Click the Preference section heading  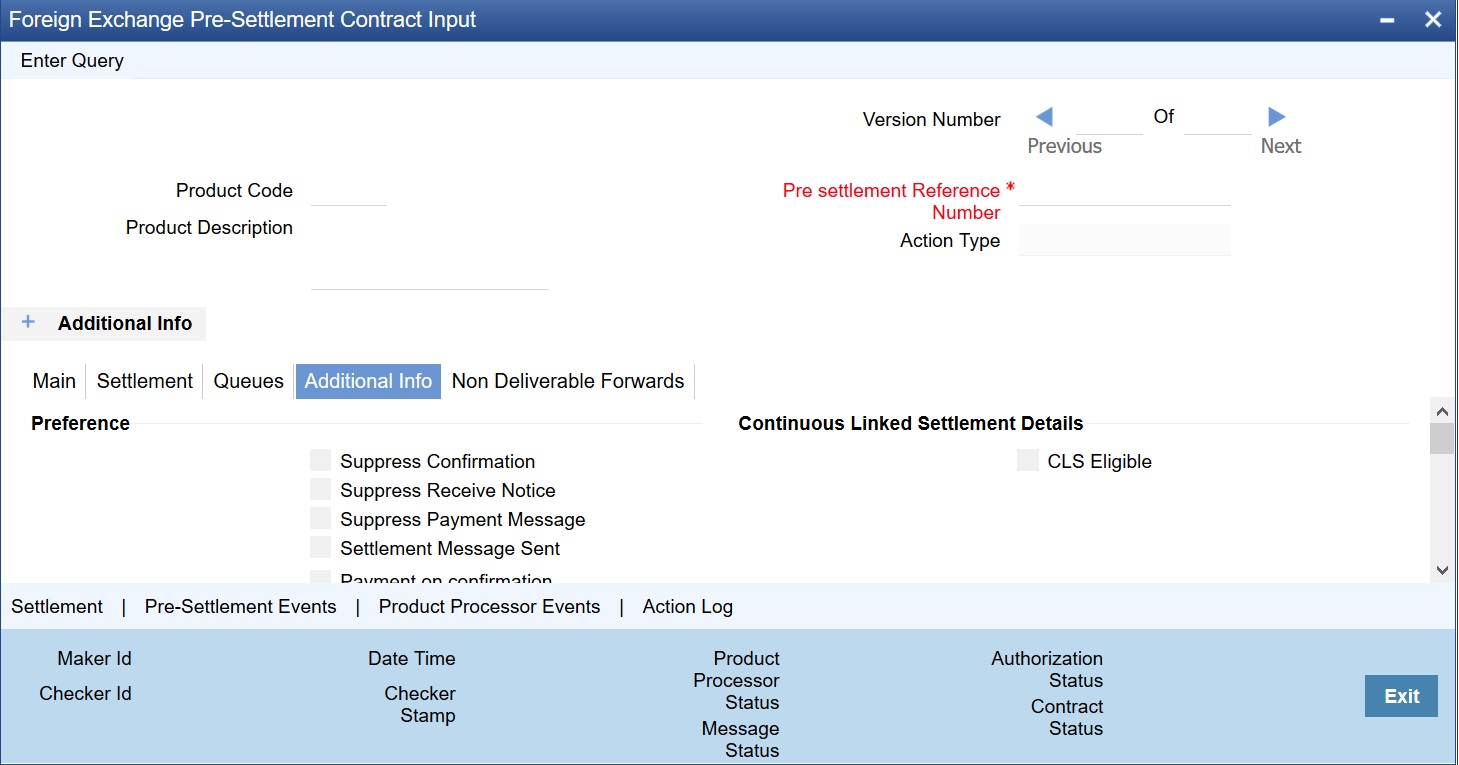click(x=80, y=423)
